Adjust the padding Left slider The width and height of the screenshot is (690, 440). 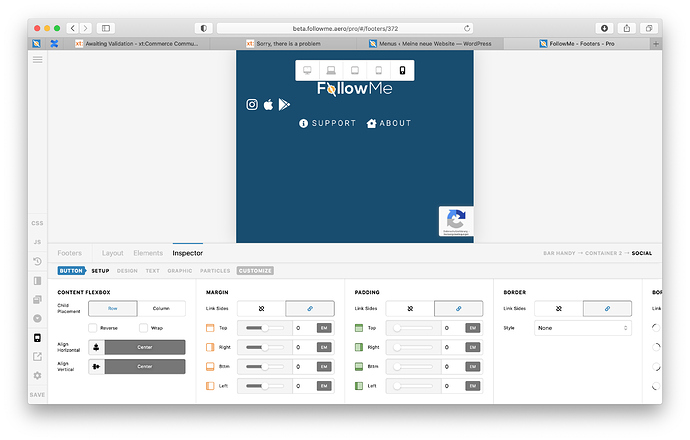(x=413, y=386)
